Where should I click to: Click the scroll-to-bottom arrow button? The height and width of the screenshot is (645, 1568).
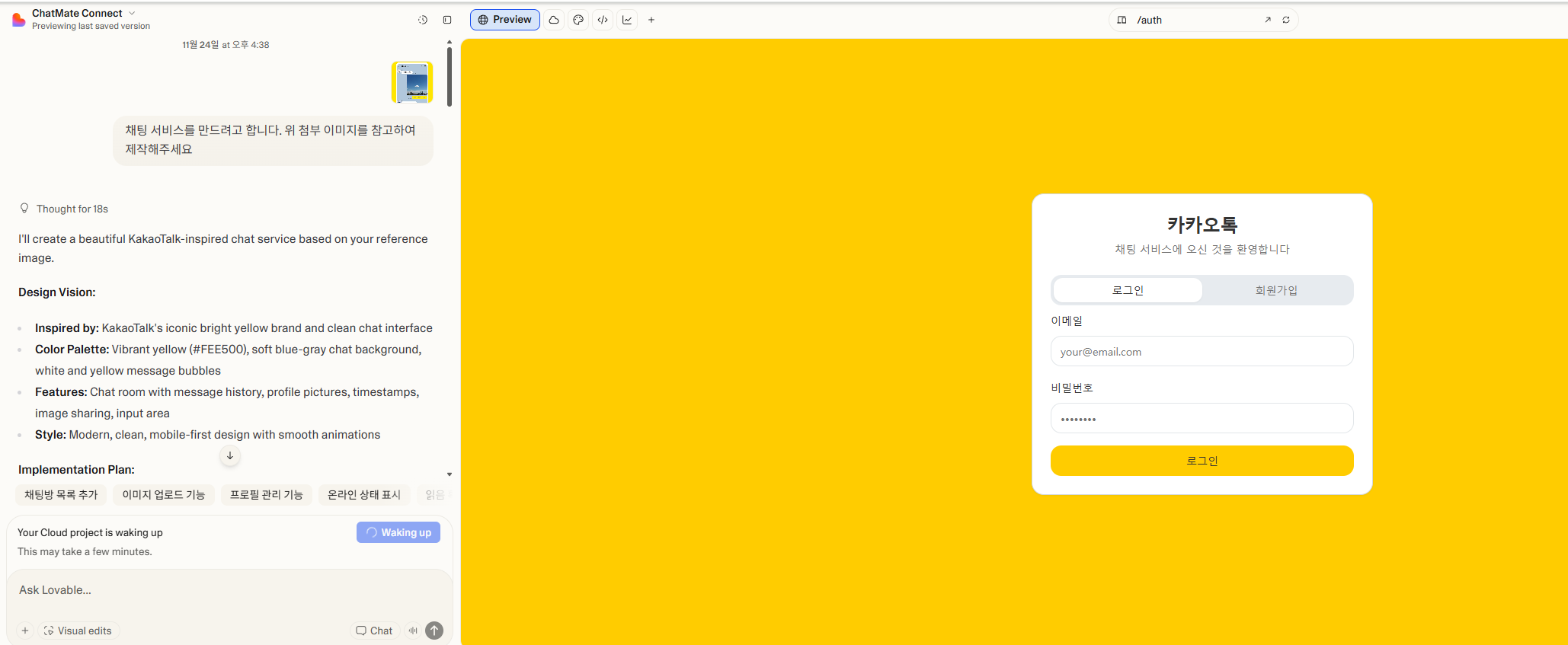[230, 455]
